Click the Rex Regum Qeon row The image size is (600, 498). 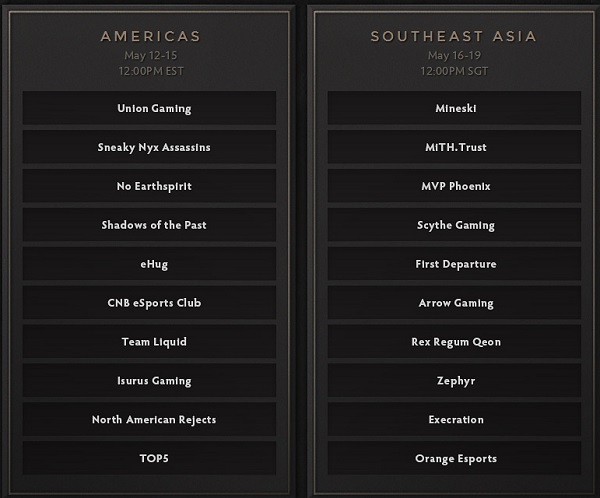[455, 342]
